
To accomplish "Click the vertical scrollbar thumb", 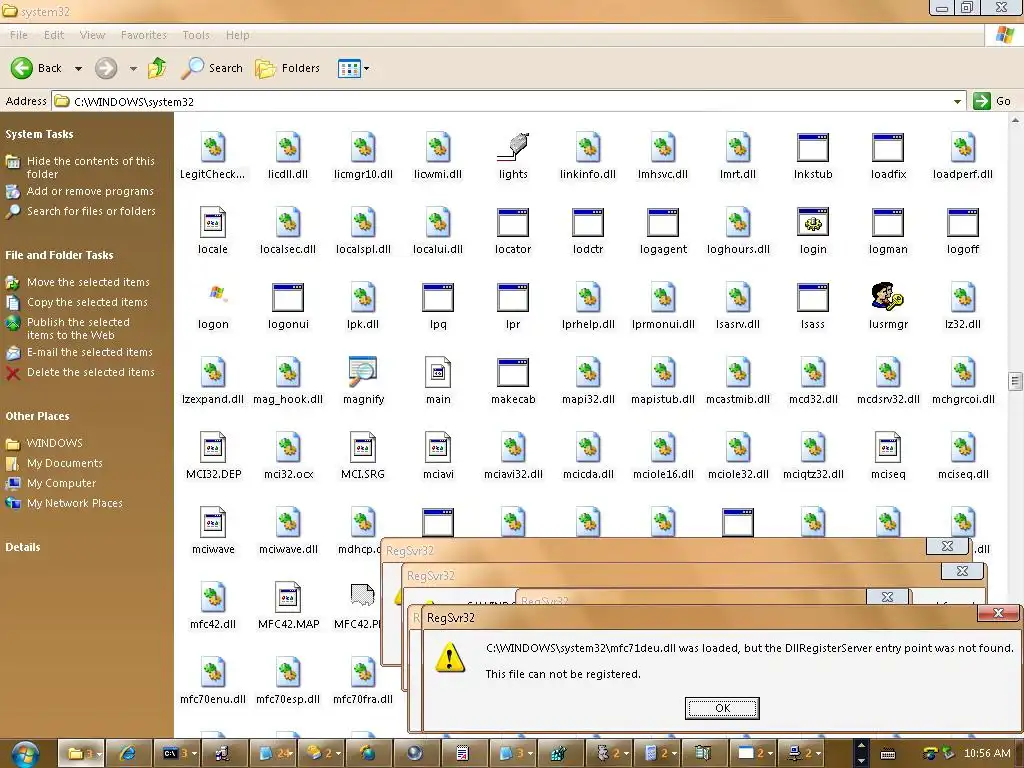I will [1014, 381].
